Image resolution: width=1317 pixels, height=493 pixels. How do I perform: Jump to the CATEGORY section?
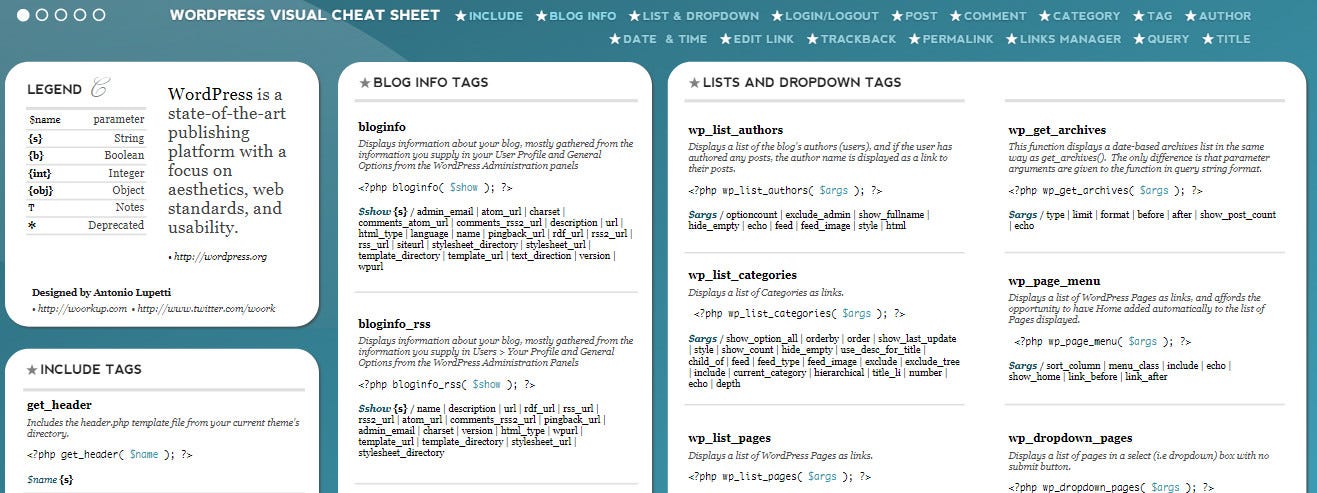tap(1086, 16)
